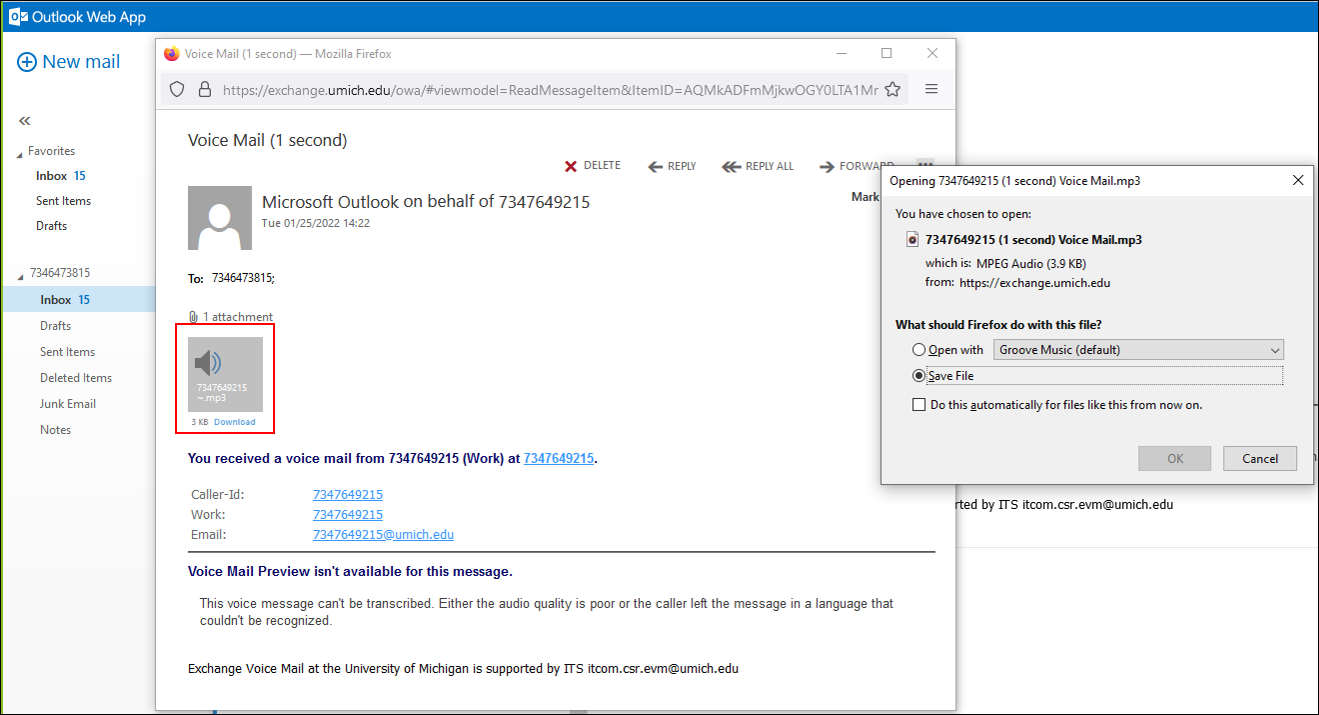Minimize the Firefox message window
Screen dimensions: 1319x715
(840, 53)
